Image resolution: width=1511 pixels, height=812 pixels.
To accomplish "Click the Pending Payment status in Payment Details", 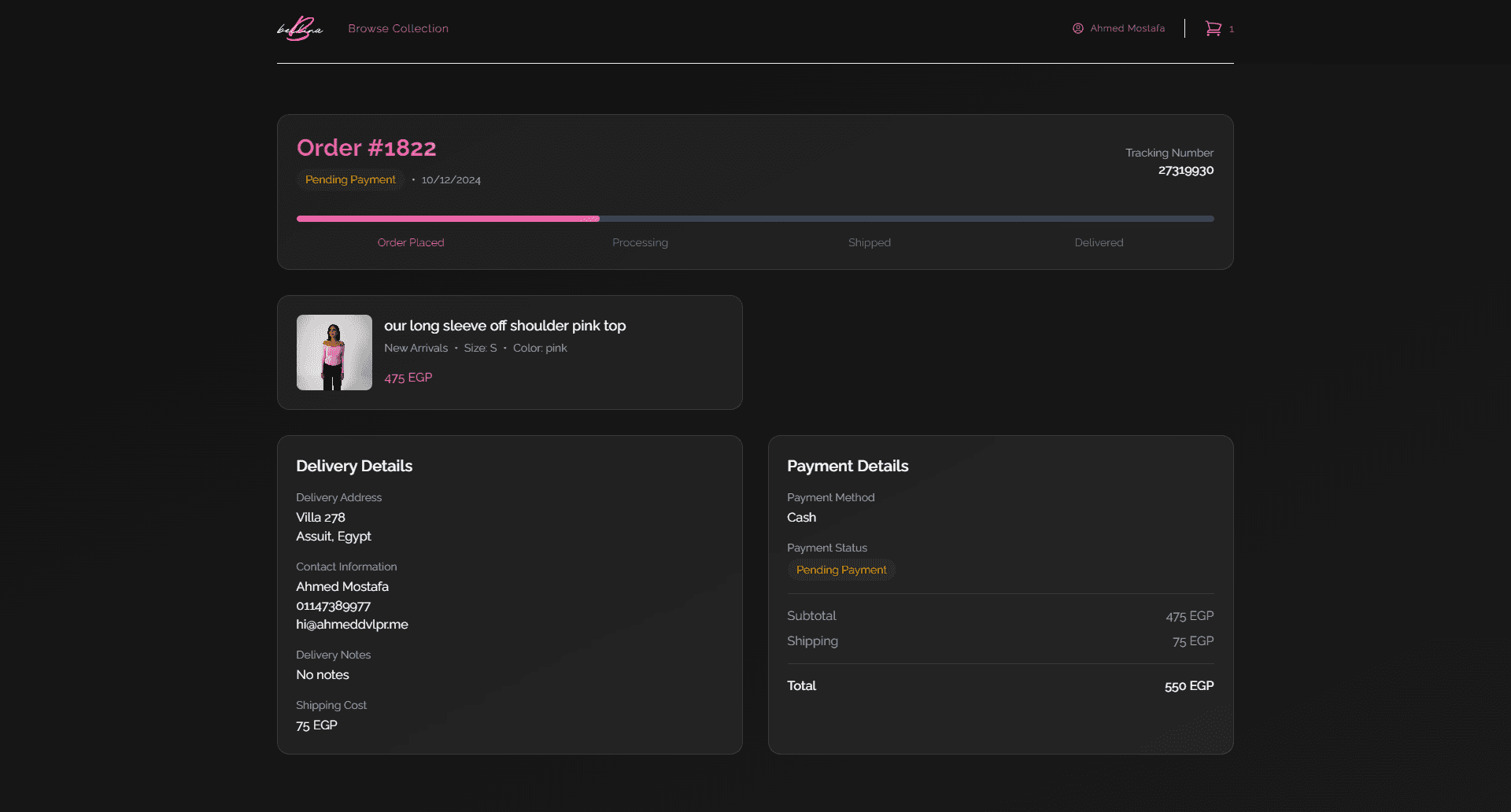I will pos(841,570).
